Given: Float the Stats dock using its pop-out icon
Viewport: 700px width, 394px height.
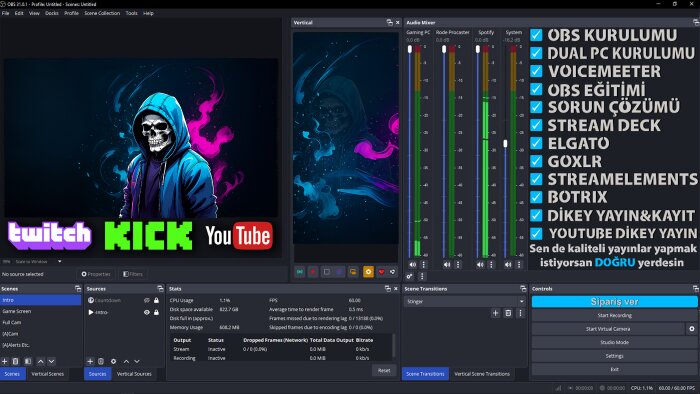Looking at the screenshot, I should [388, 289].
